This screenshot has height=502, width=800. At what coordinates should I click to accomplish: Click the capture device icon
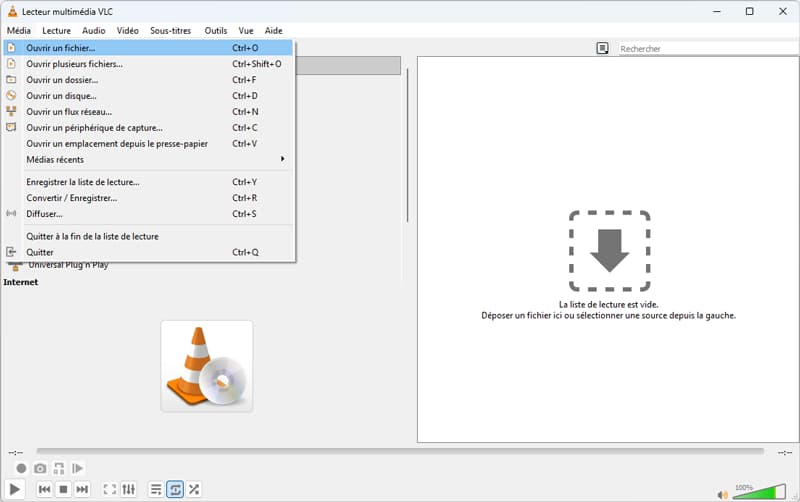point(11,127)
